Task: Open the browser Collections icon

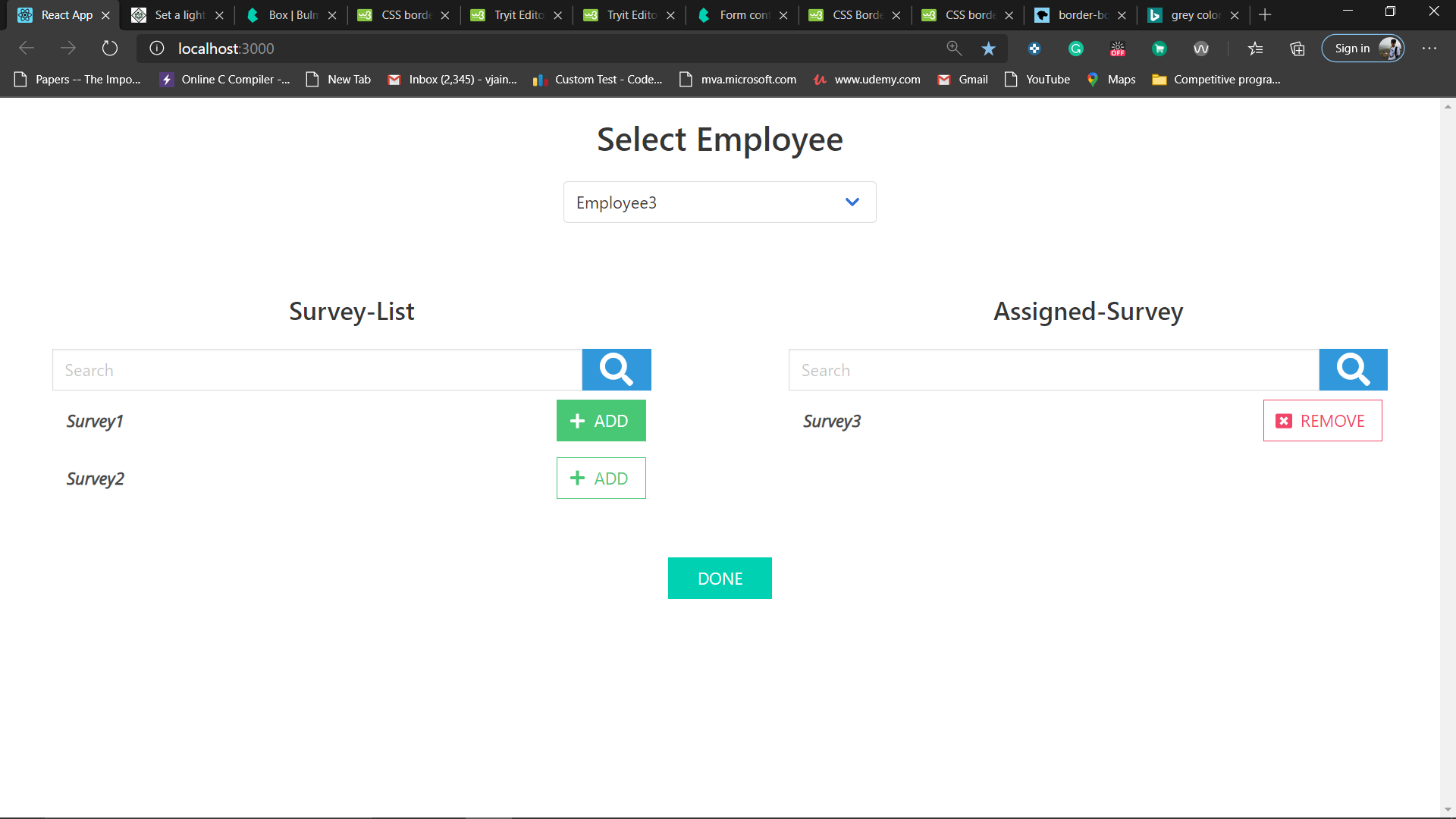Action: 1298,49
